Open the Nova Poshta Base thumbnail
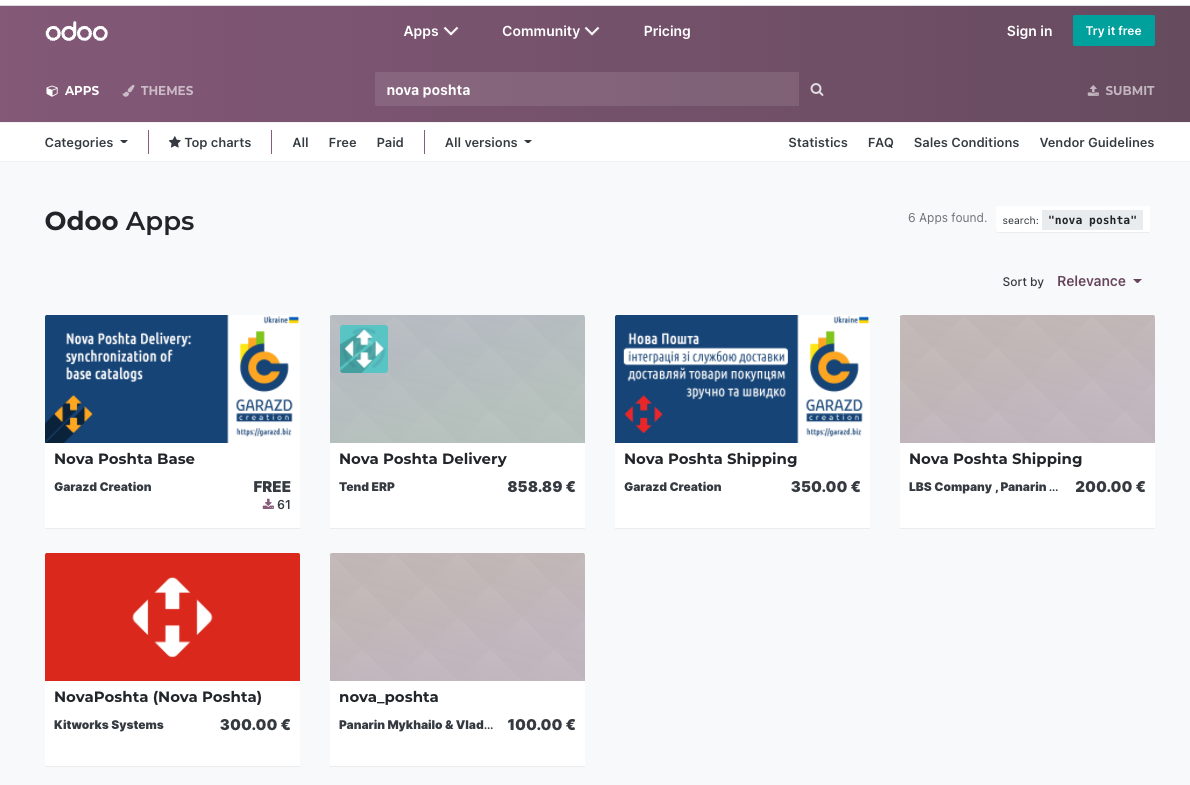The image size is (1190, 785). click(x=172, y=379)
